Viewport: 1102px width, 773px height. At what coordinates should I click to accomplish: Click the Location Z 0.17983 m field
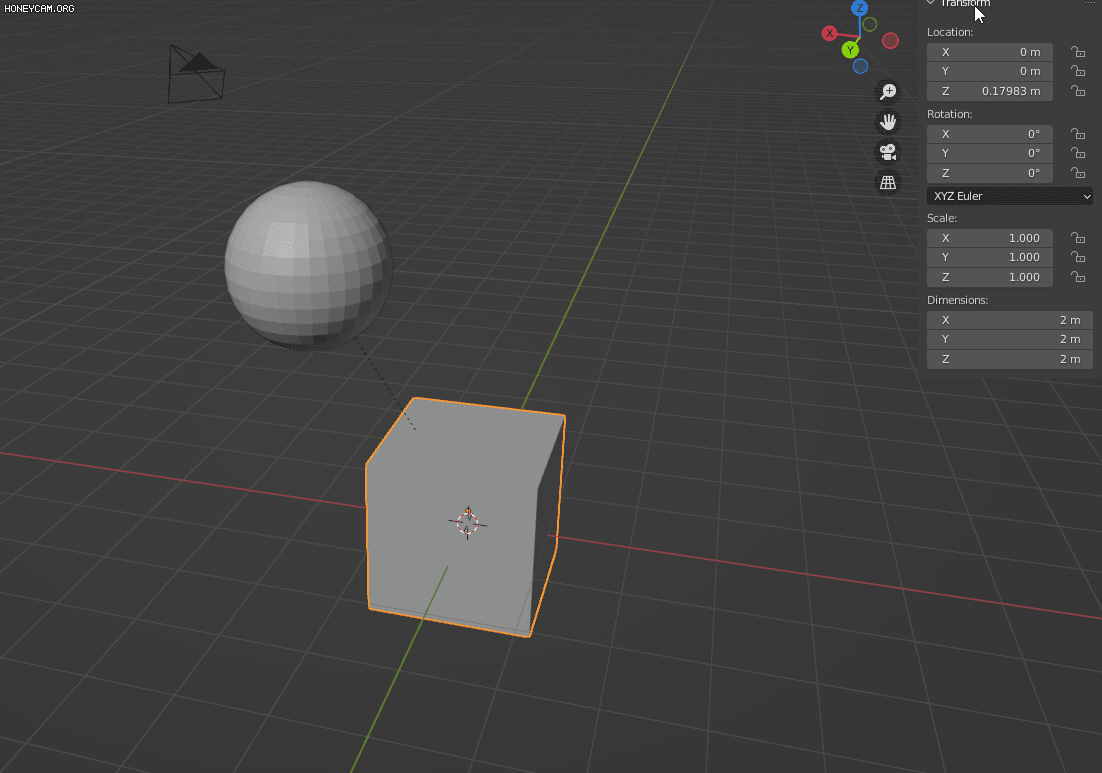990,91
